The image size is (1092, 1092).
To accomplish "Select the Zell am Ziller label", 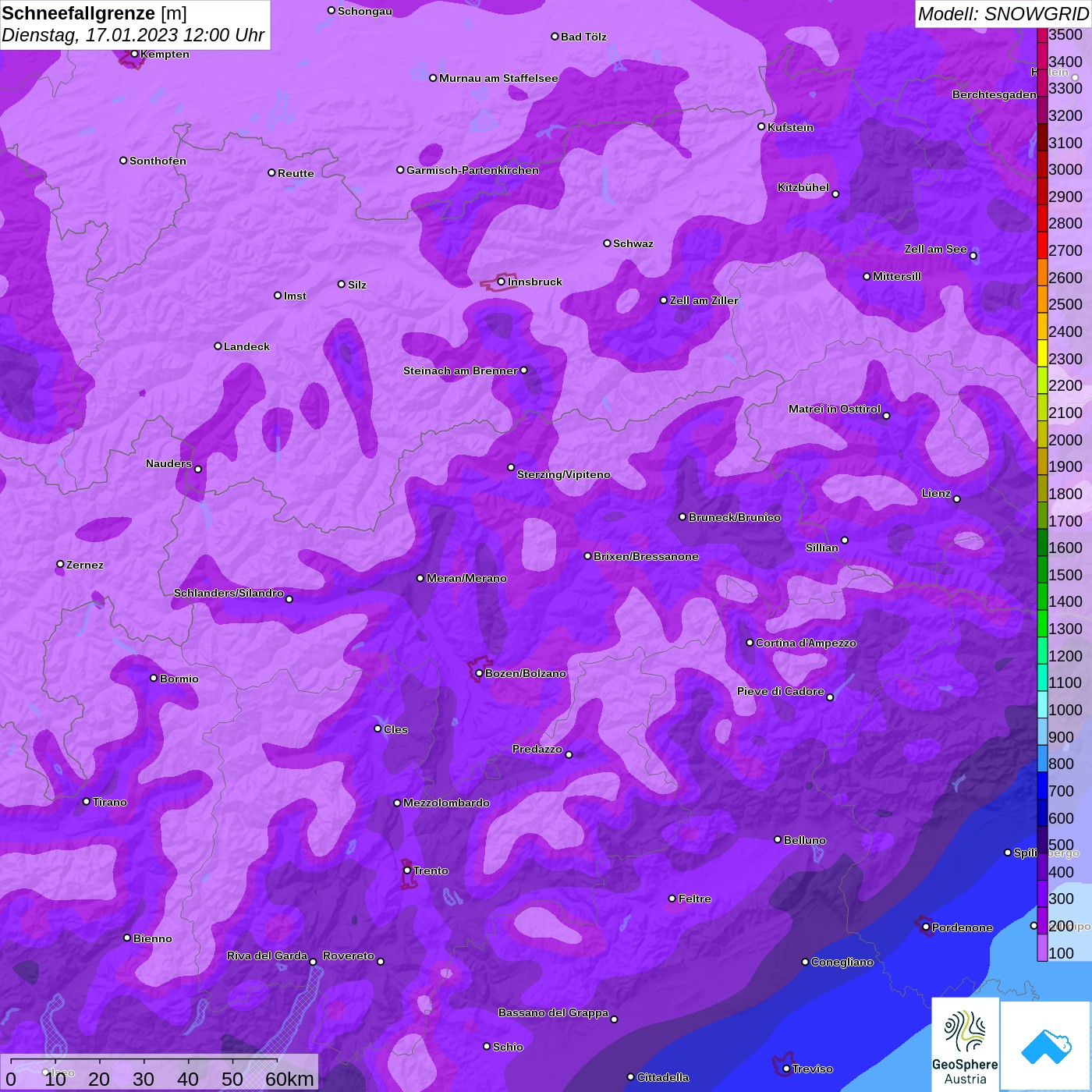I will click(x=704, y=300).
